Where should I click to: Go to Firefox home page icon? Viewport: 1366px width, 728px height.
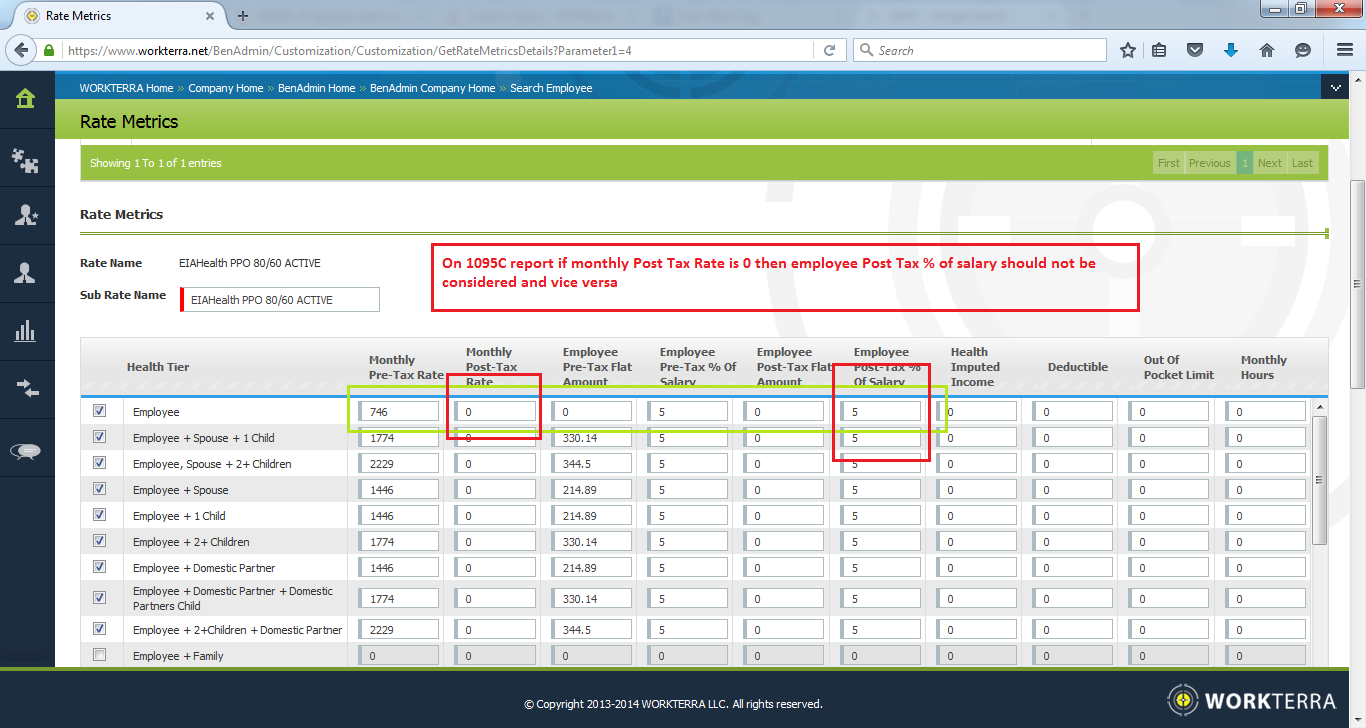pos(1267,50)
